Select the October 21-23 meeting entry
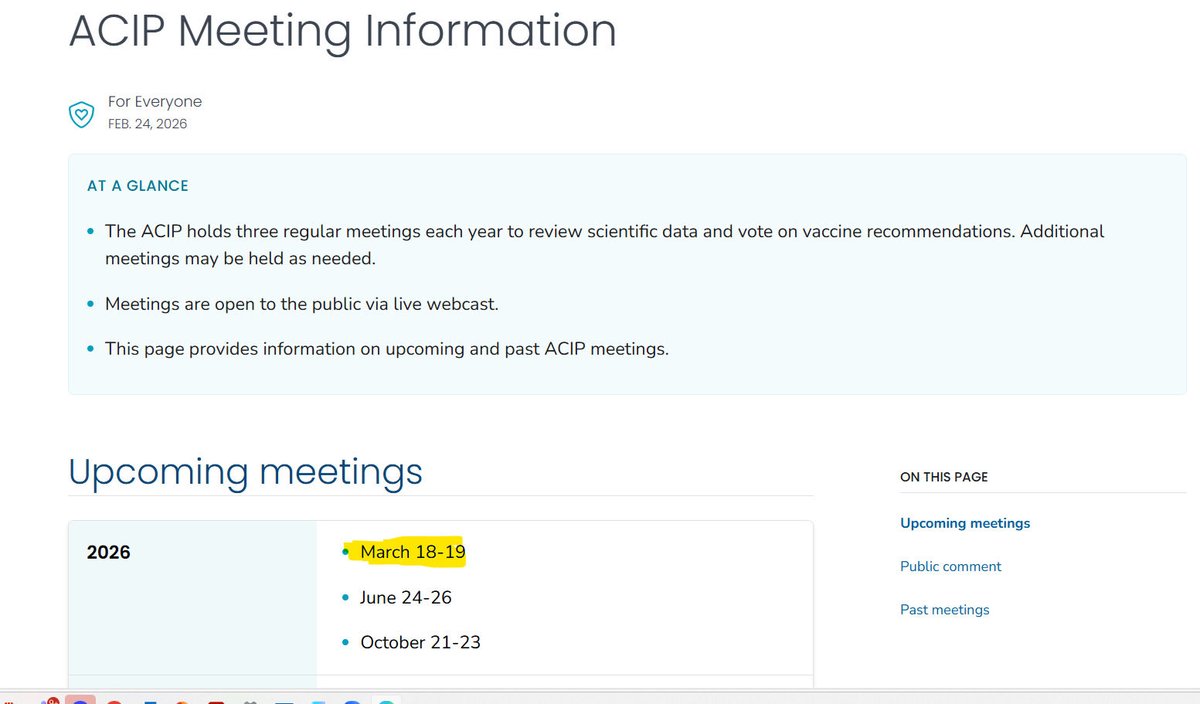Image resolution: width=1200 pixels, height=704 pixels. 420,642
